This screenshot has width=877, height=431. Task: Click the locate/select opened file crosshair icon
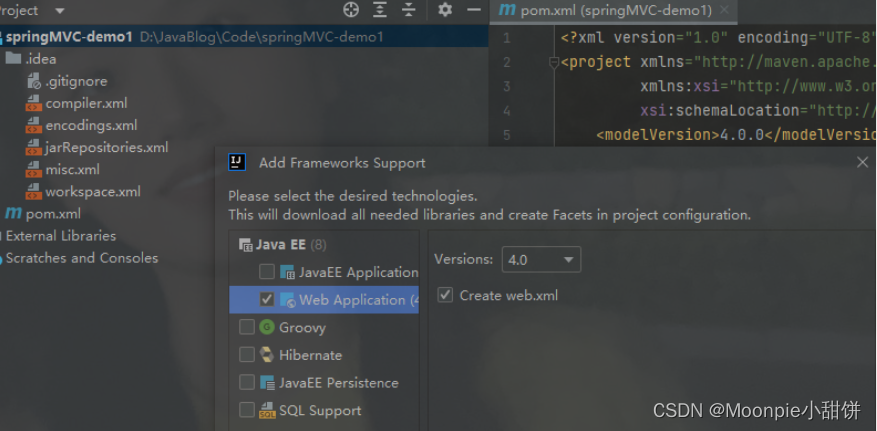pyautogui.click(x=351, y=10)
